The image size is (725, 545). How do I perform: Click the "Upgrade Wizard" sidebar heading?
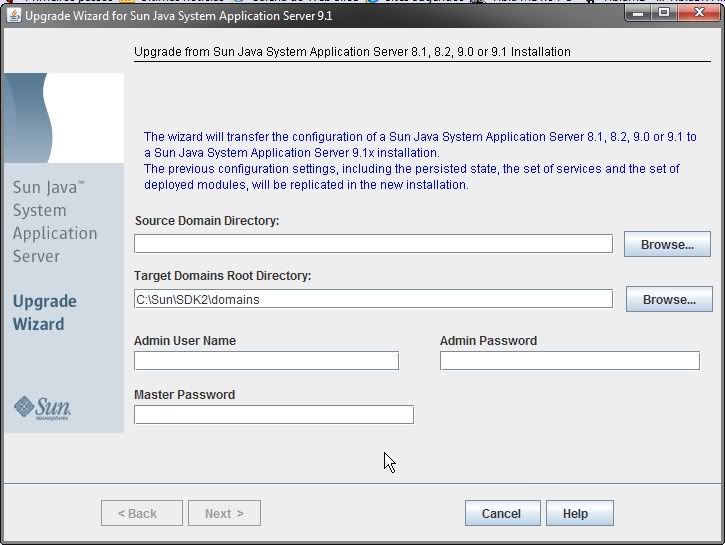pyautogui.click(x=44, y=312)
